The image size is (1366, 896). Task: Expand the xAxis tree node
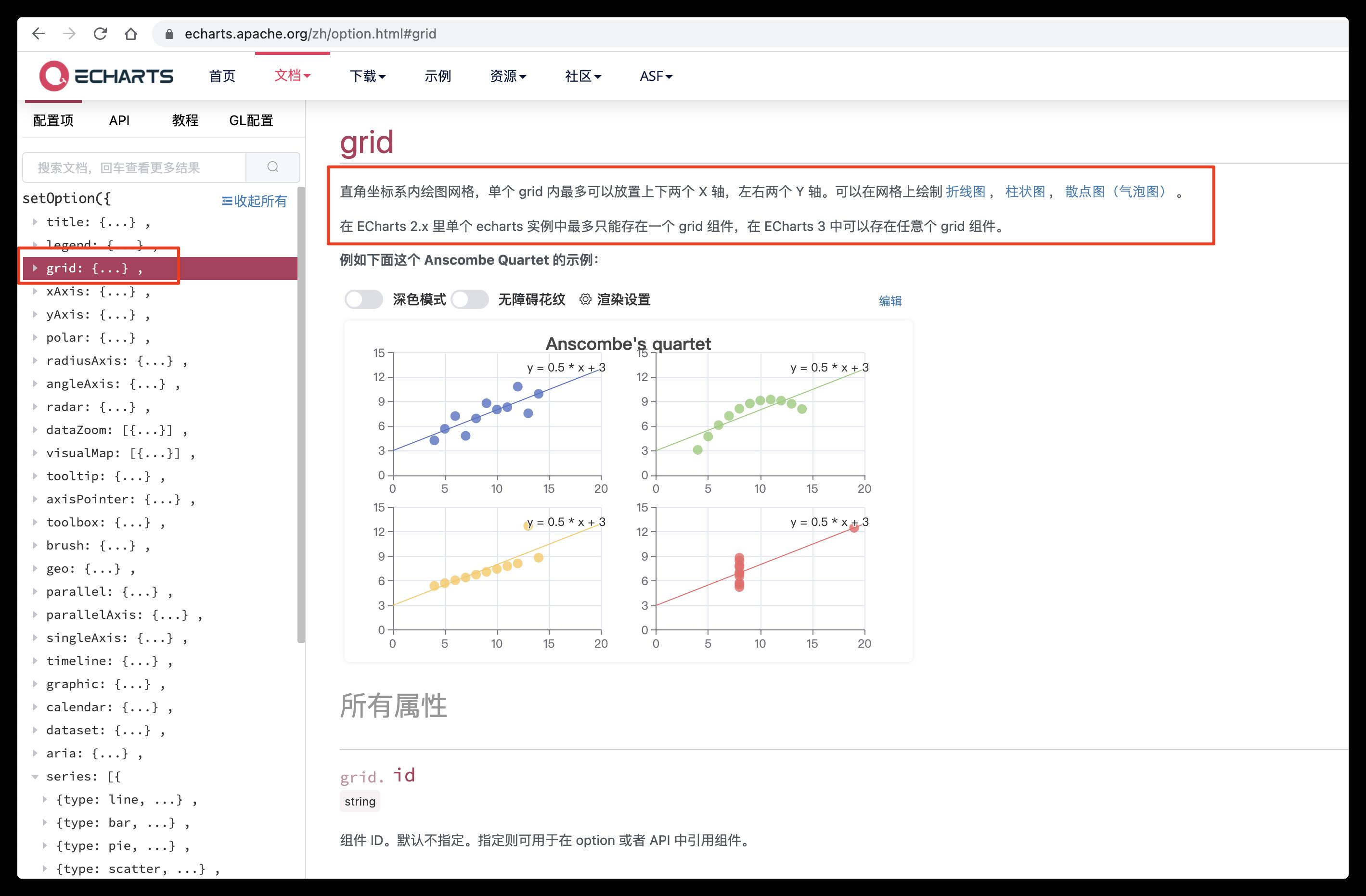click(x=35, y=291)
